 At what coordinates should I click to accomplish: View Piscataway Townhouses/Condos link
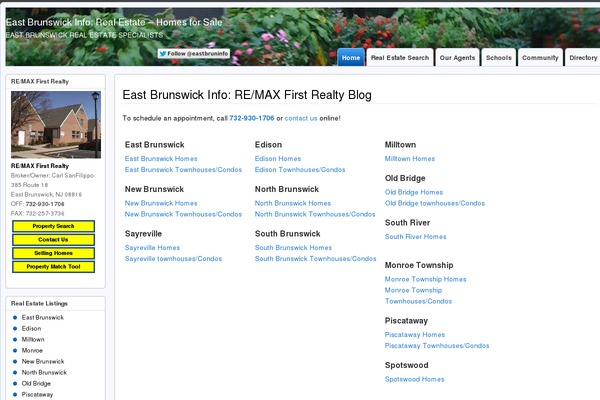[x=437, y=346]
